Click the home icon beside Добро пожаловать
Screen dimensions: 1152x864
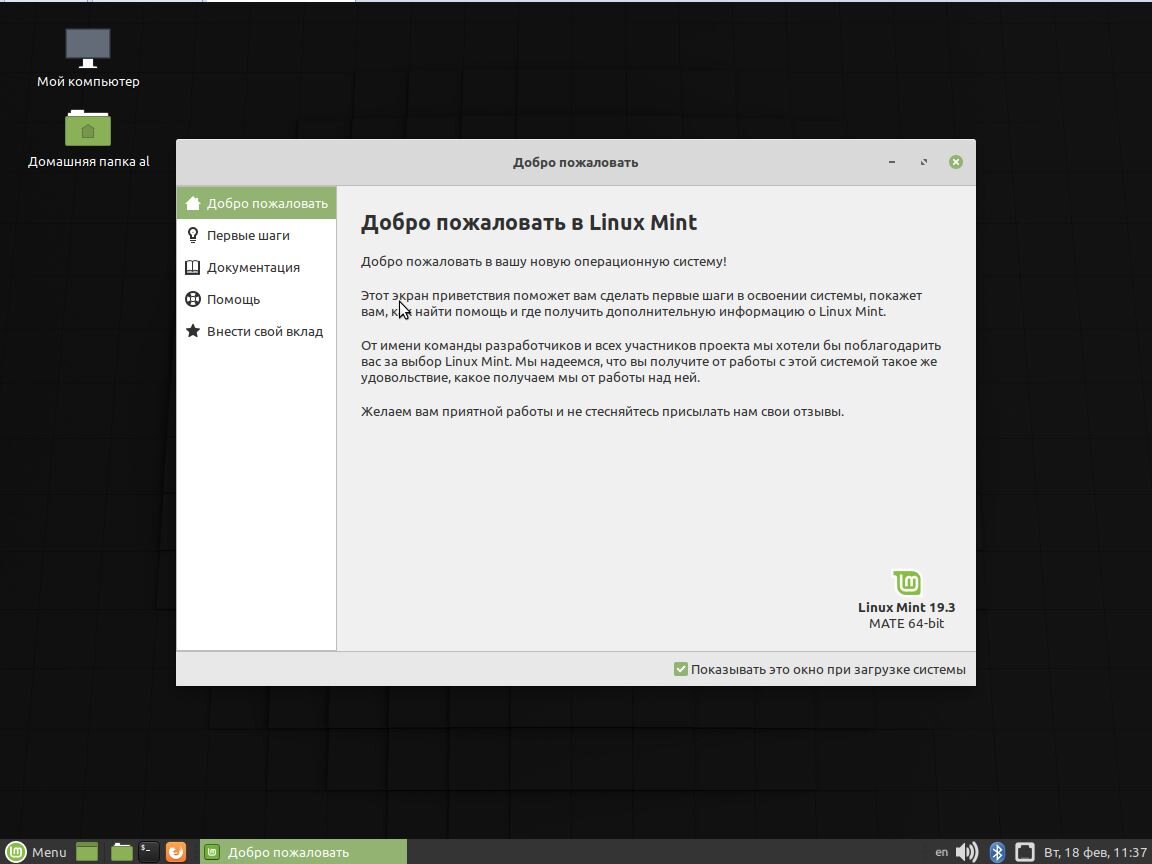coord(192,204)
